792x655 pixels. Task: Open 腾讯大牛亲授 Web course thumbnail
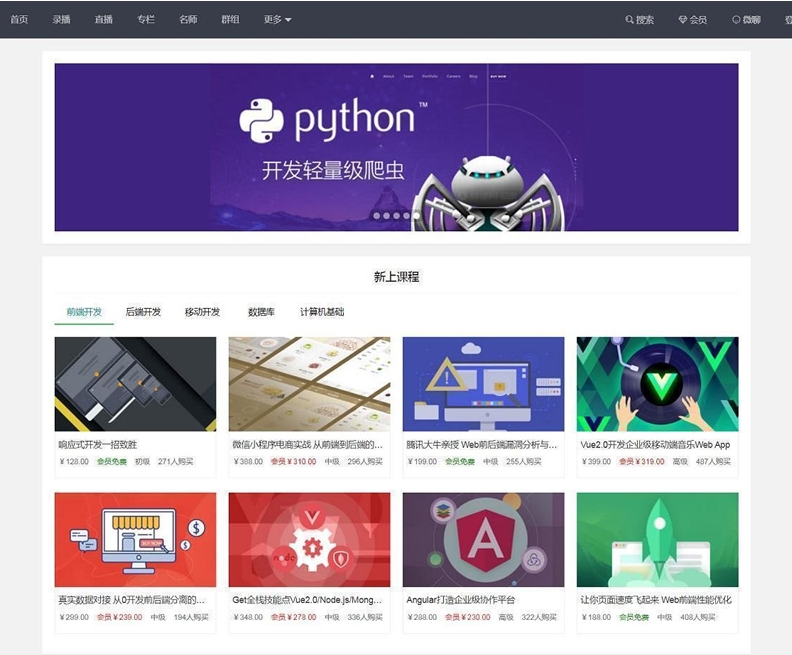(483, 384)
